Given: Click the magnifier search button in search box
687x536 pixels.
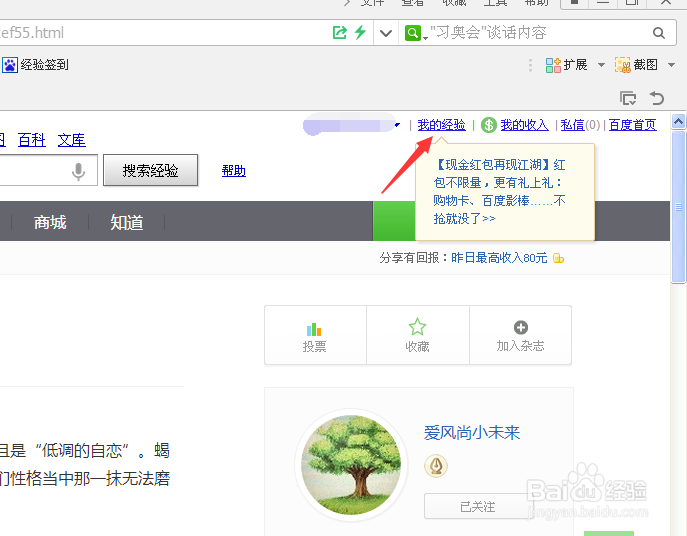Looking at the screenshot, I should (x=659, y=33).
